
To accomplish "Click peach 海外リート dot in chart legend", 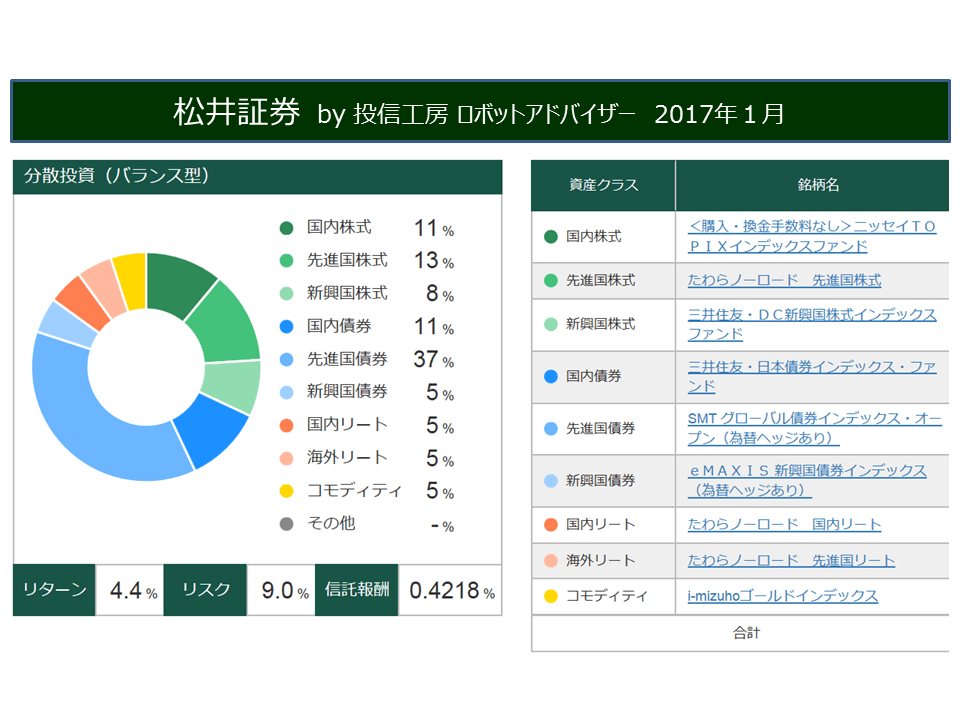I will tap(286, 458).
